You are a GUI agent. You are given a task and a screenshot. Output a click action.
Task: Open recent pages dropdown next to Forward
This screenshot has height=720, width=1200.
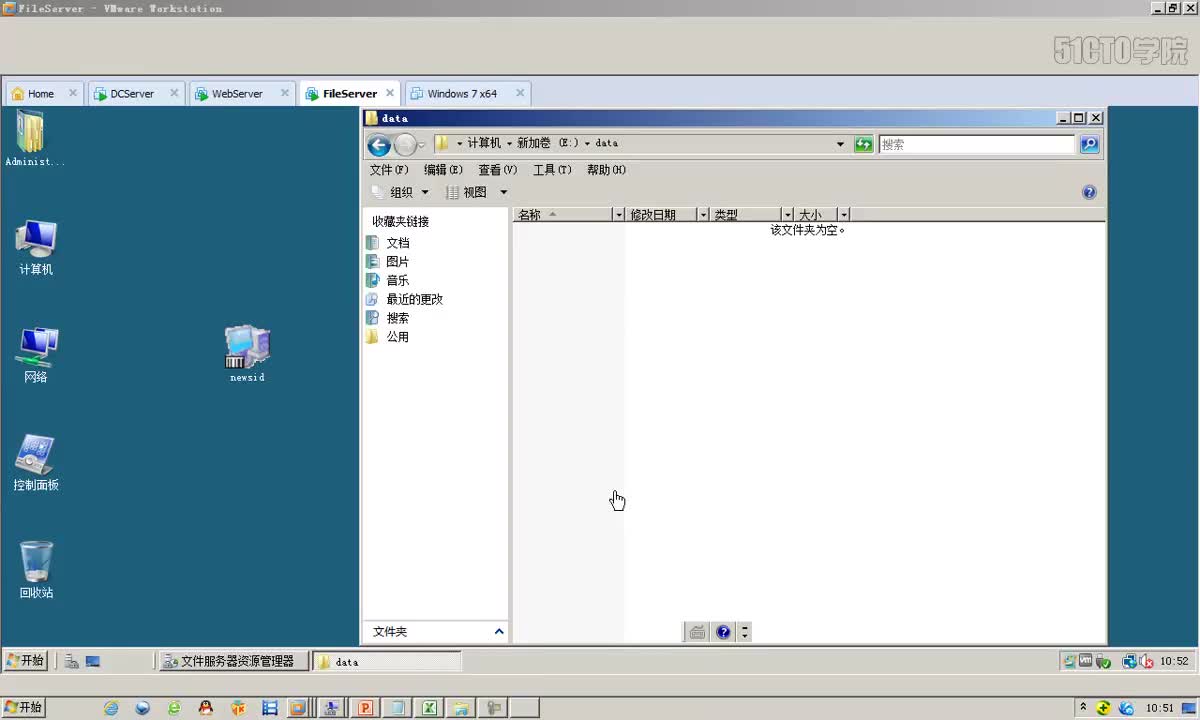422,145
